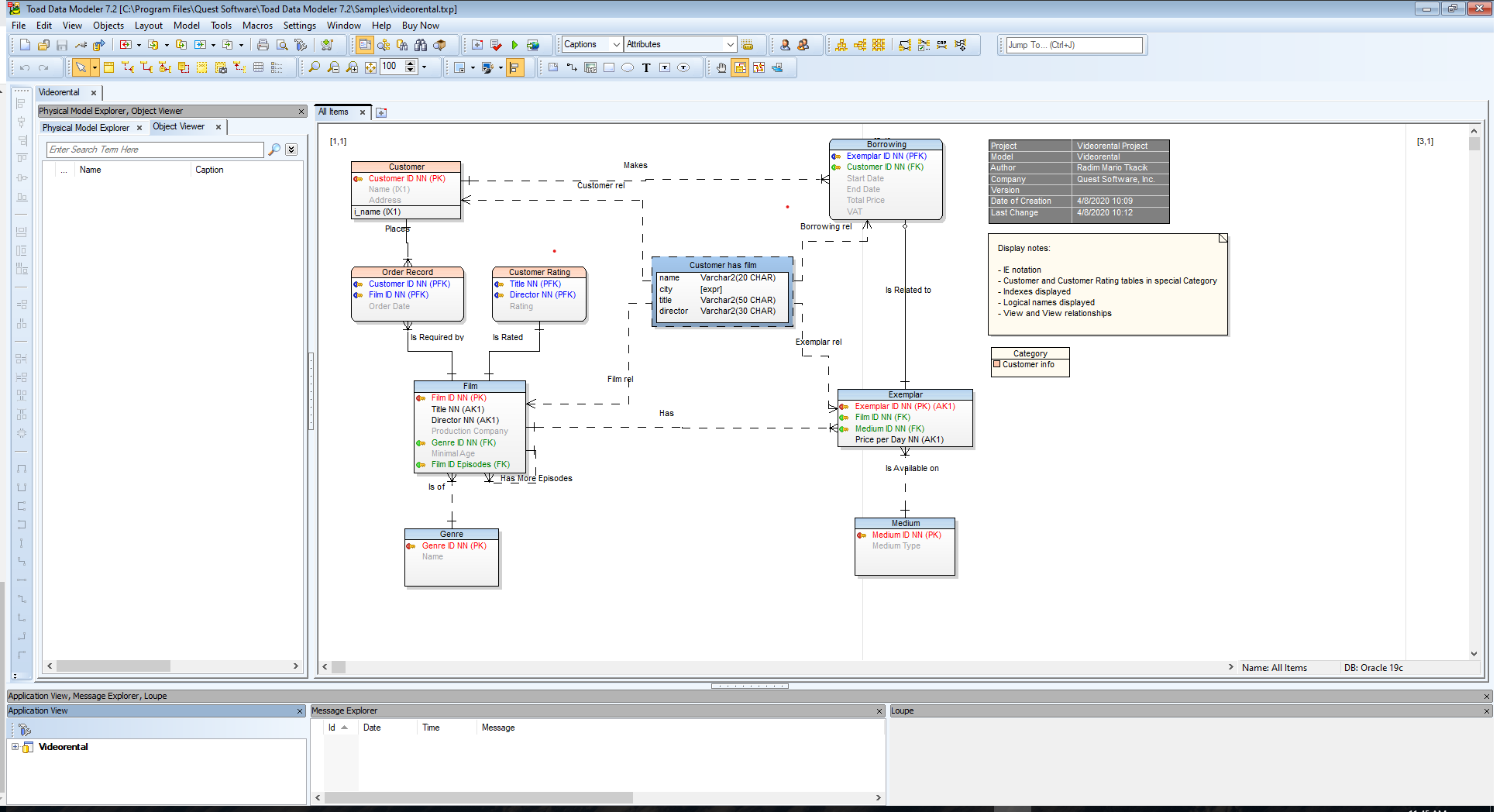Select the Film entity header

pyautogui.click(x=470, y=386)
